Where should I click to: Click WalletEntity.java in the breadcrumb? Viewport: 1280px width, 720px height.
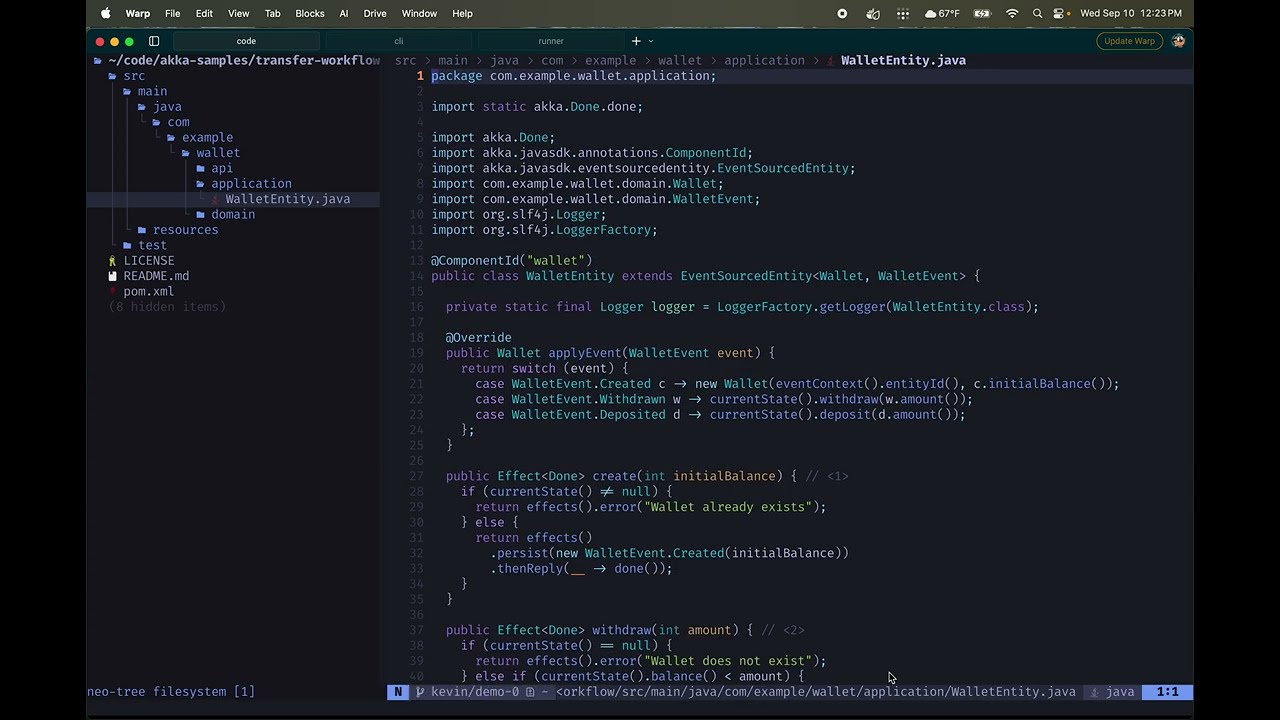tap(903, 60)
